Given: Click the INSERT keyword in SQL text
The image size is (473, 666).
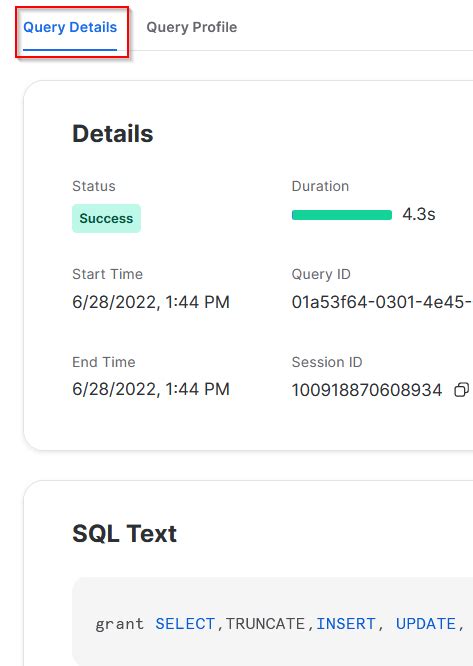Looking at the screenshot, I should click(346, 624).
